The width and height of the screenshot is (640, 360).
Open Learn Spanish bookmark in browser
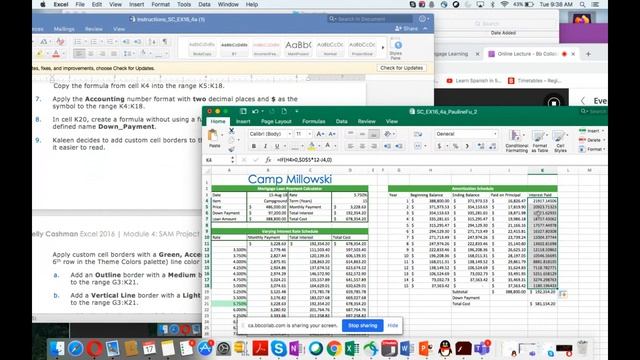tap(473, 81)
